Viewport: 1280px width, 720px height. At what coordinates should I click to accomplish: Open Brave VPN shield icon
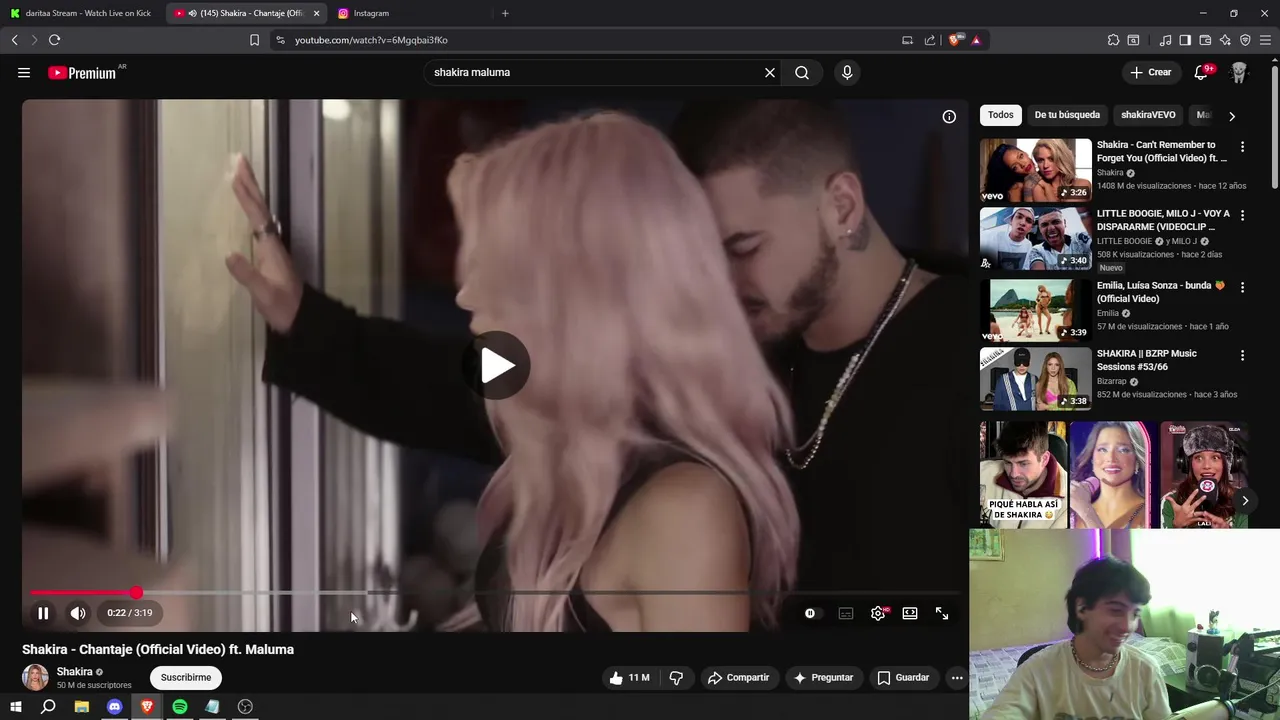1245,40
